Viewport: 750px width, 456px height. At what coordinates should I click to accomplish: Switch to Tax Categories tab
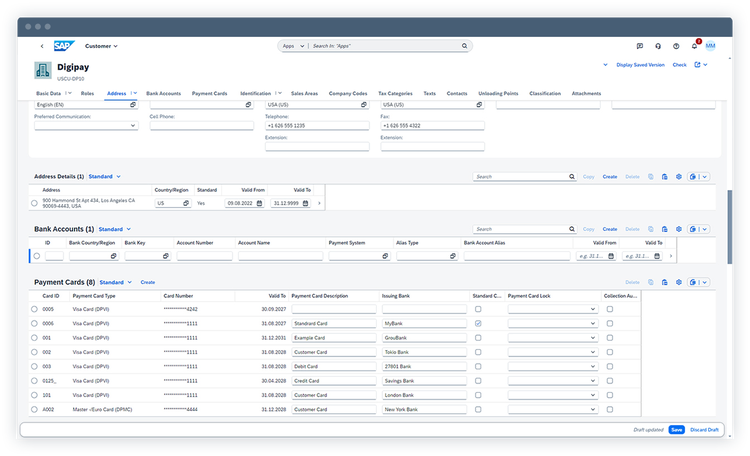(395, 93)
